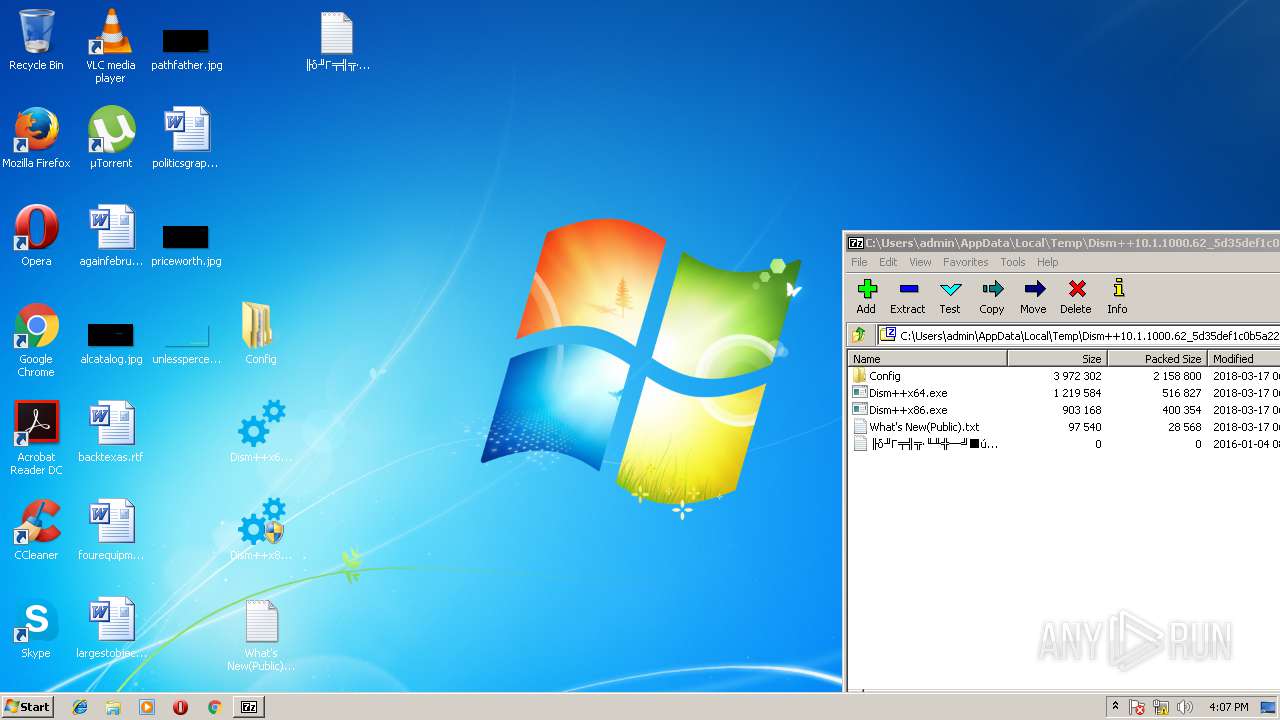This screenshot has height=720, width=1280.
Task: Select What's New(Public) text file on desktop
Action: tap(260, 636)
